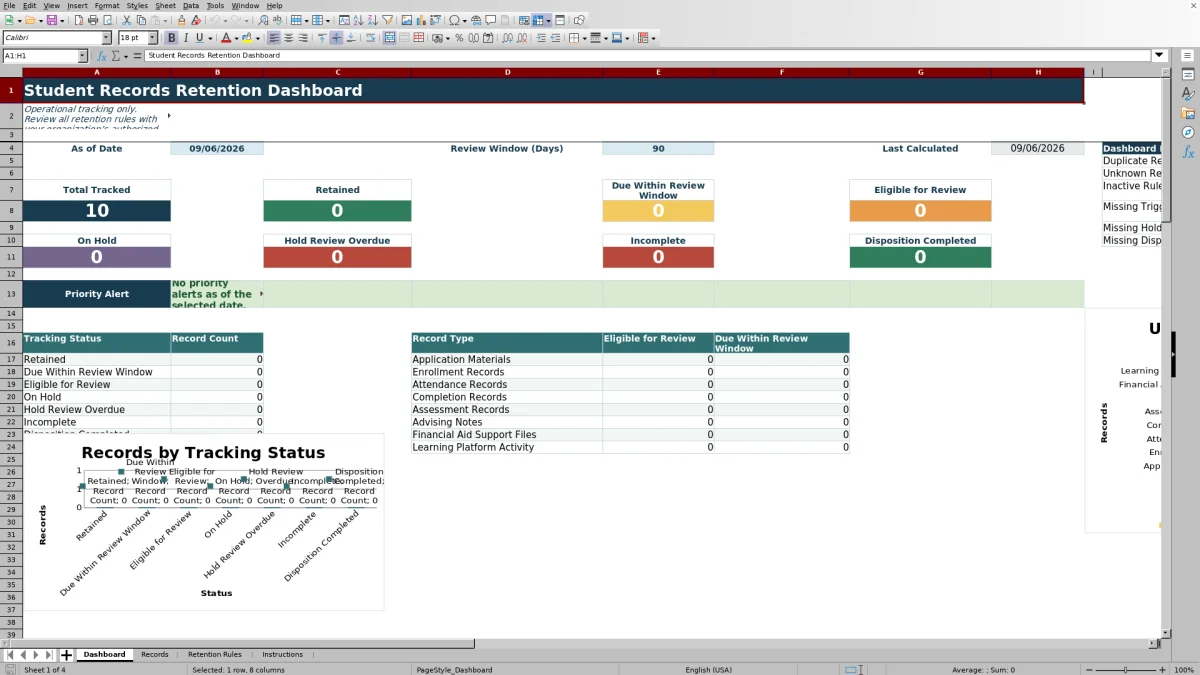Image resolution: width=1200 pixels, height=675 pixels.
Task: Click the Insert Comment icon
Action: coord(490,20)
